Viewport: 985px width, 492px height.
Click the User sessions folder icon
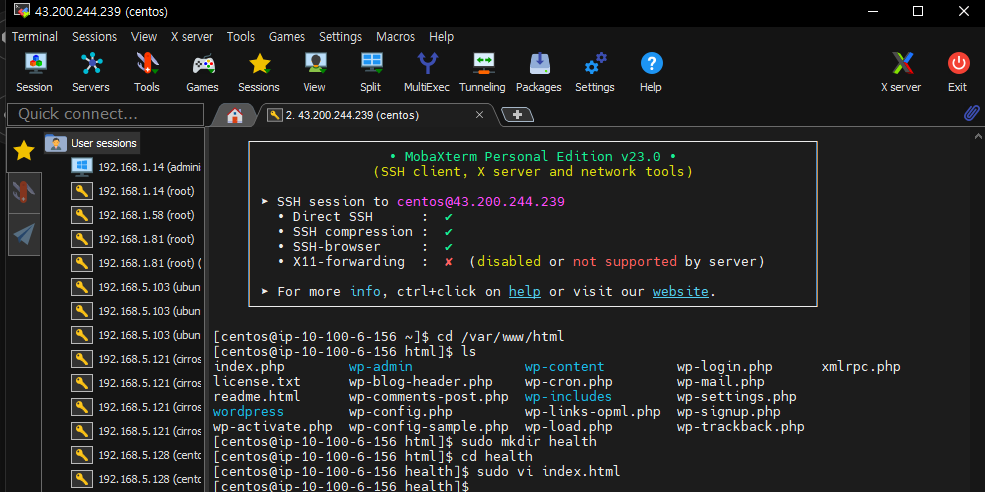click(x=56, y=143)
